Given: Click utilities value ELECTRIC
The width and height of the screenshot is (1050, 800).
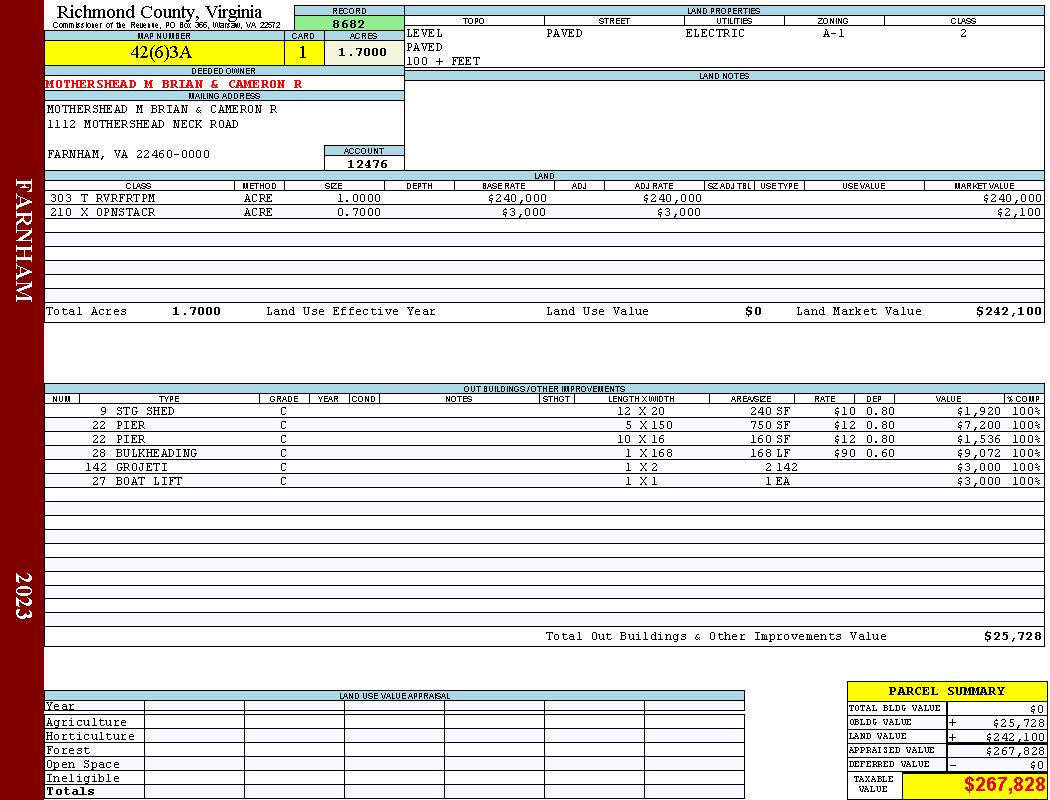Looking at the screenshot, I should click(715, 33).
